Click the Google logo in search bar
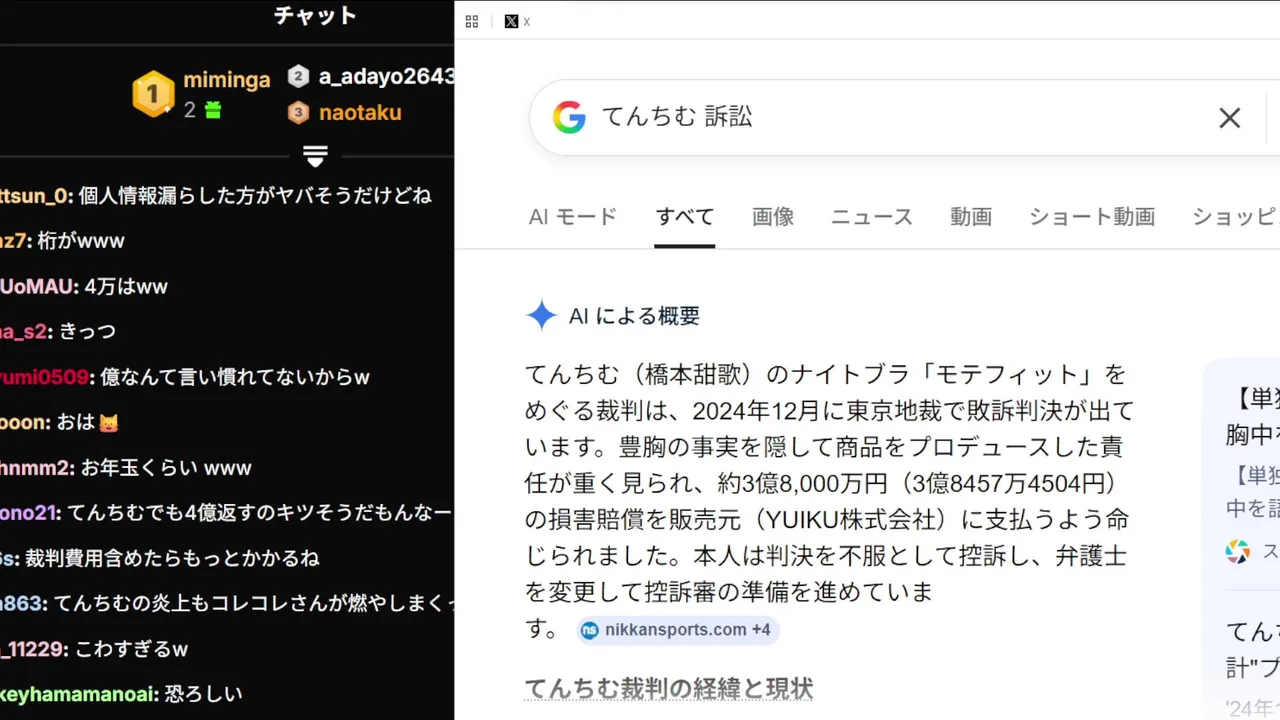The height and width of the screenshot is (720, 1280). (x=569, y=118)
